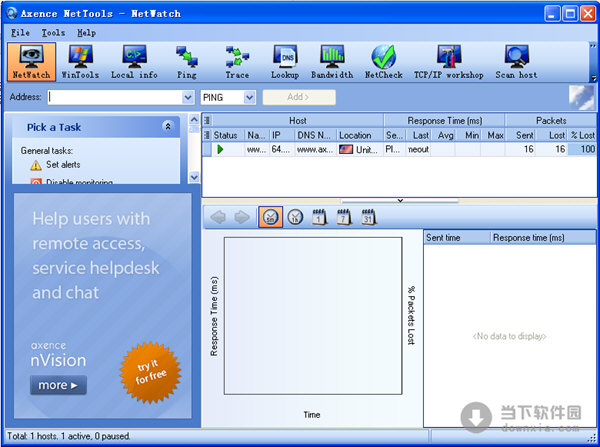600x447 pixels.
Task: Click the United States flag icon in Location
Action: click(346, 149)
